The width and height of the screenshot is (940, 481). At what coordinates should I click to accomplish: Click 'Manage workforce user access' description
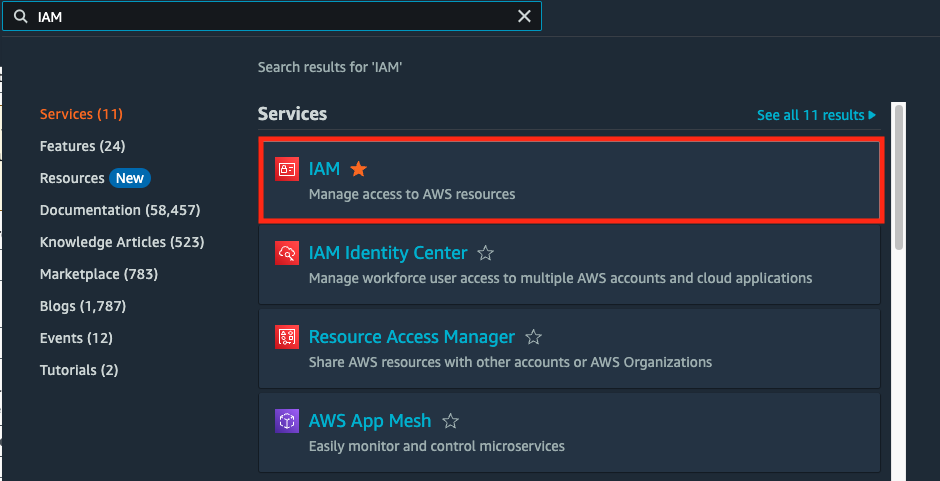click(561, 278)
